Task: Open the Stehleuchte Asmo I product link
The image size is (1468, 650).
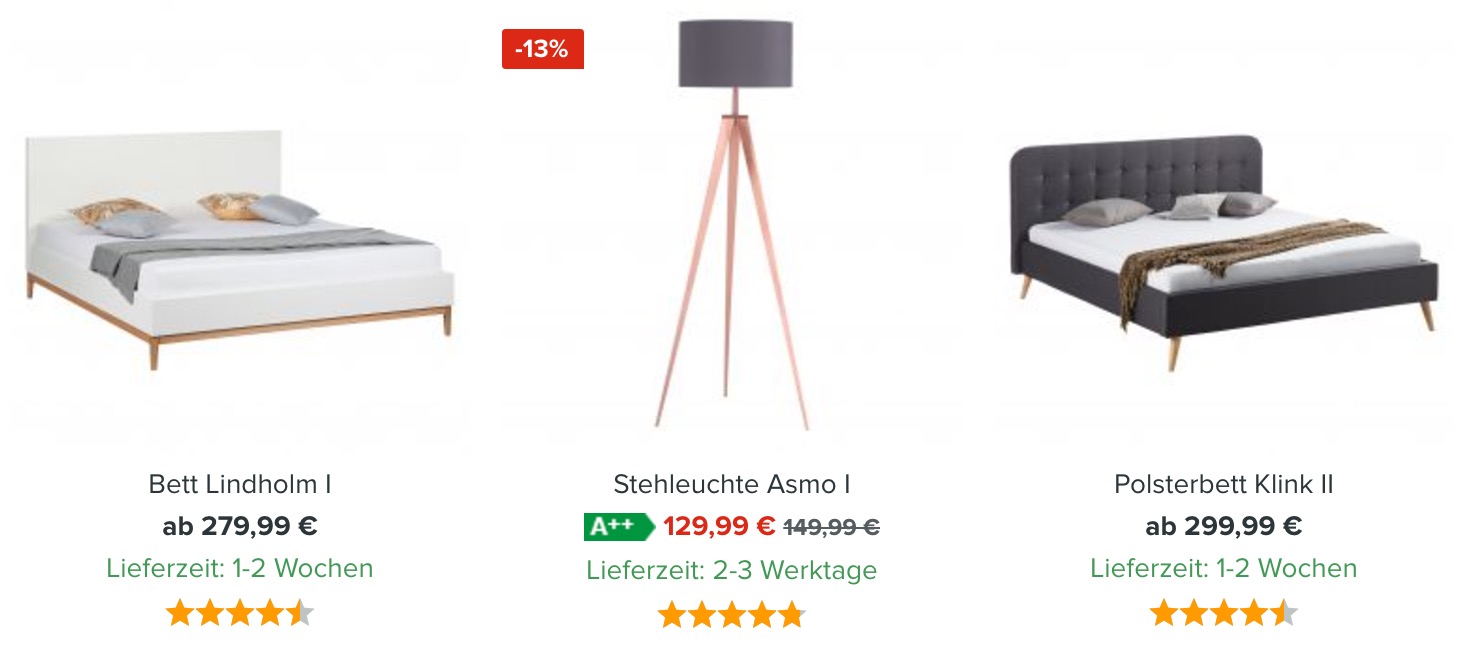Action: coord(732,485)
